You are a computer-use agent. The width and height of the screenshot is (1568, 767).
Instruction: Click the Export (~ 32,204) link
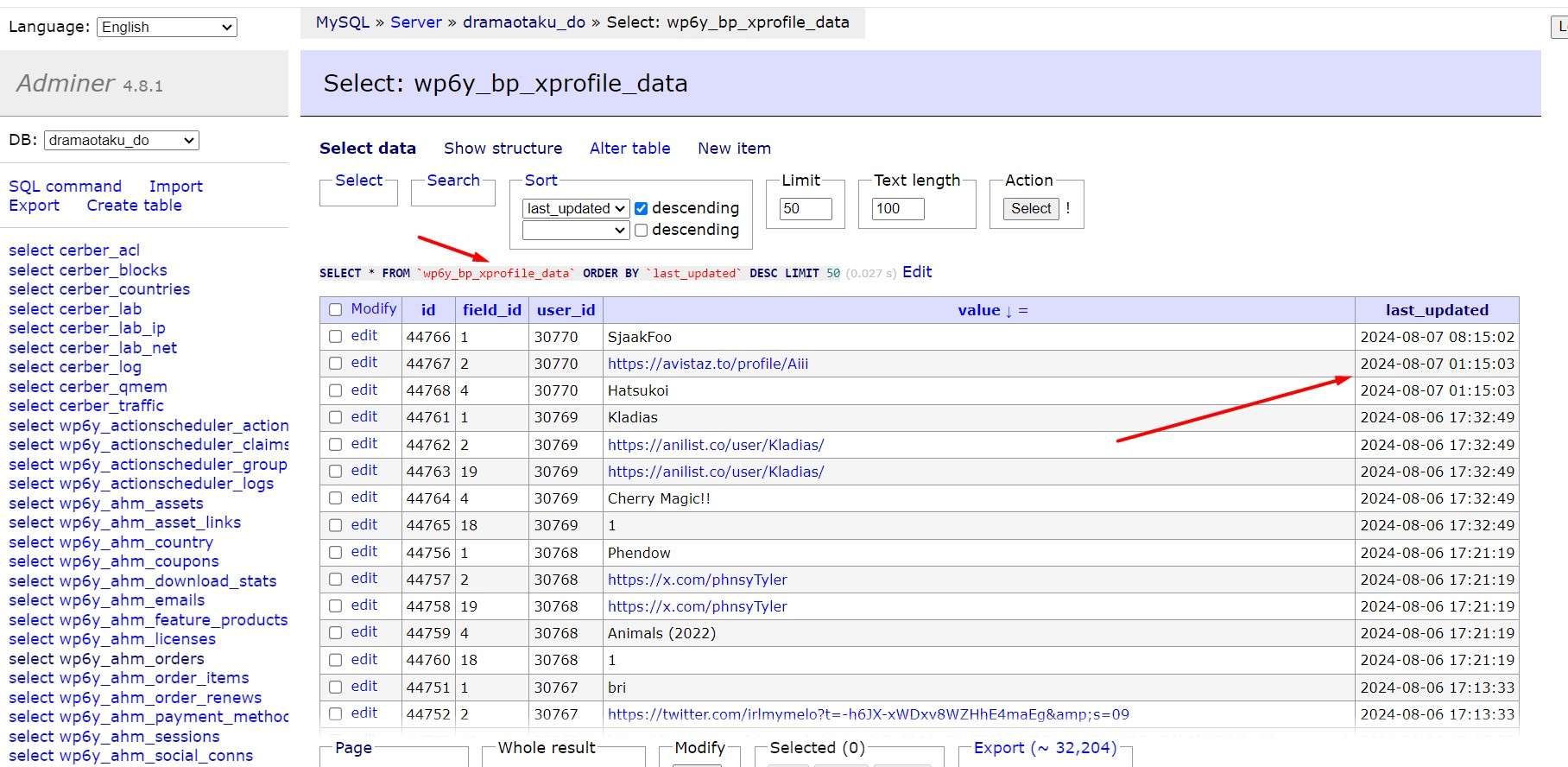click(1045, 748)
